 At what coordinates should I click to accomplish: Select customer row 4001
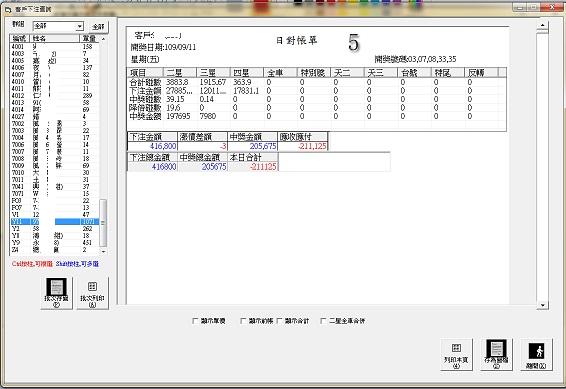tap(54, 47)
